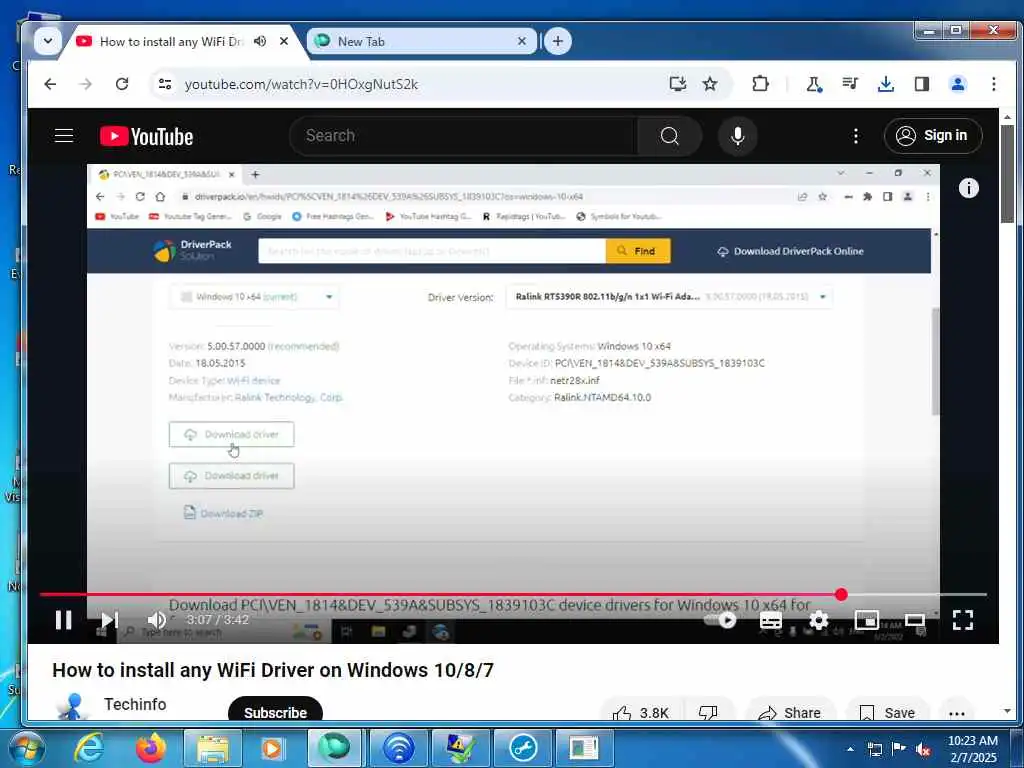
Task: Subscribe to Techinfo channel
Action: [275, 712]
